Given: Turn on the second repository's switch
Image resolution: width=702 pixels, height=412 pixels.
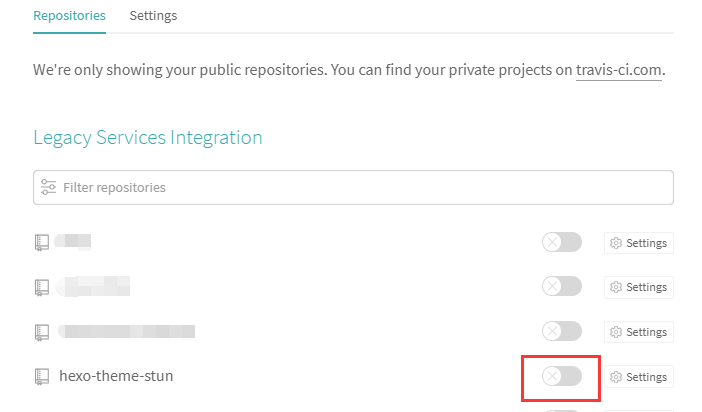Looking at the screenshot, I should pos(561,287).
